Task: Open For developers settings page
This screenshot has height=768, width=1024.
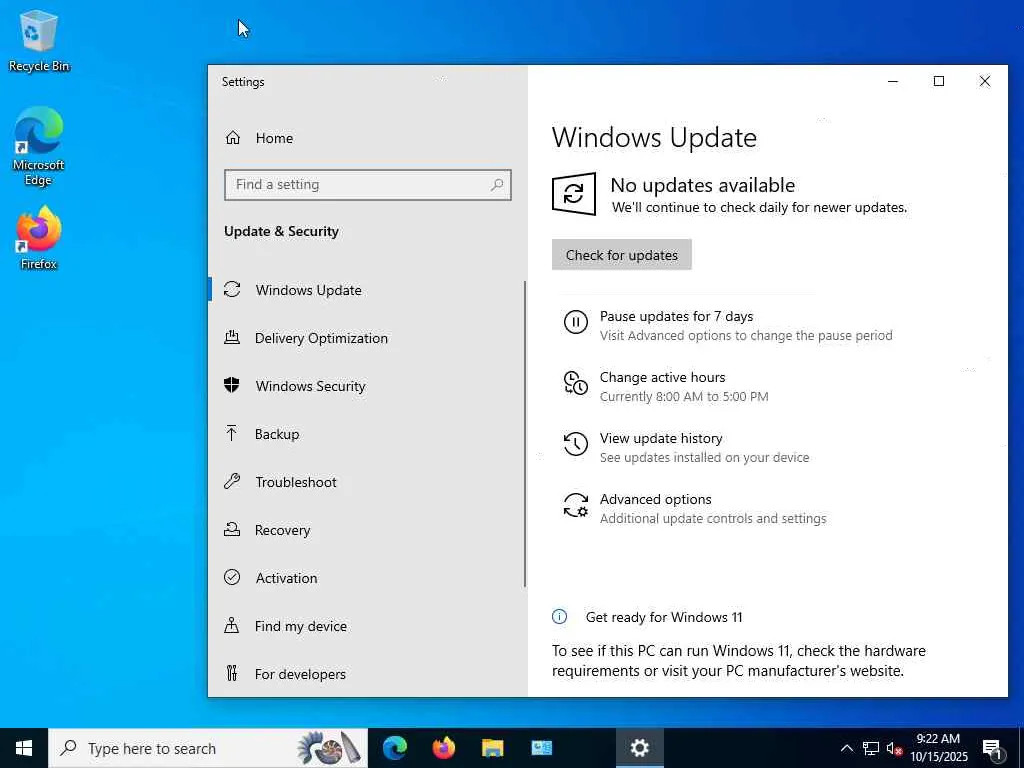Action: (x=367, y=674)
